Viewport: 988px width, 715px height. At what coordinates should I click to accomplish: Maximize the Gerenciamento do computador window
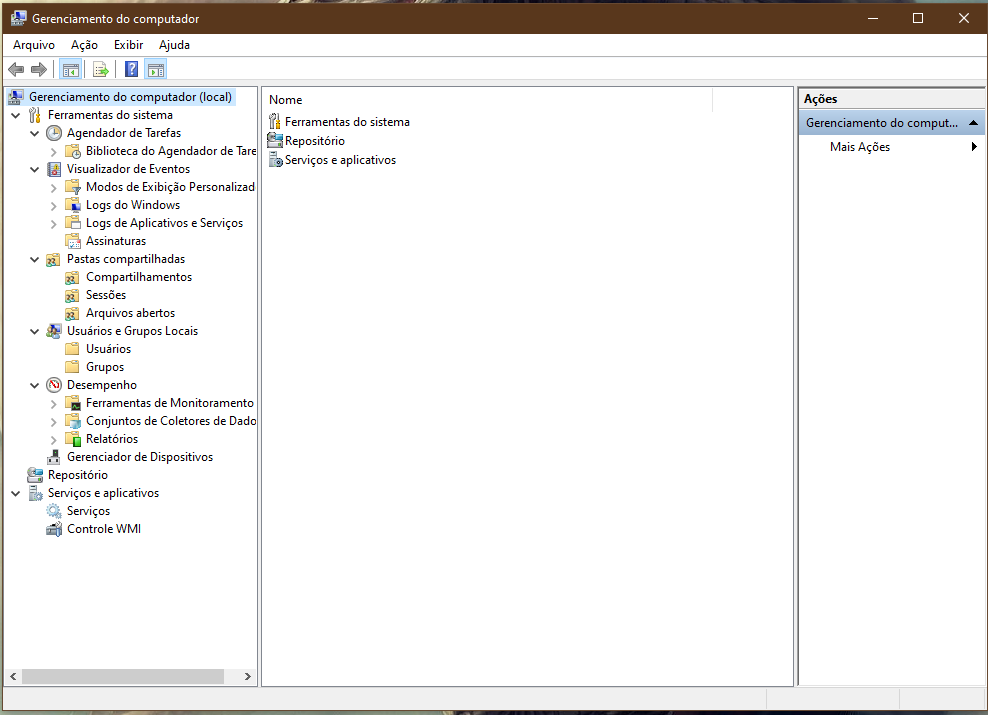pos(918,18)
